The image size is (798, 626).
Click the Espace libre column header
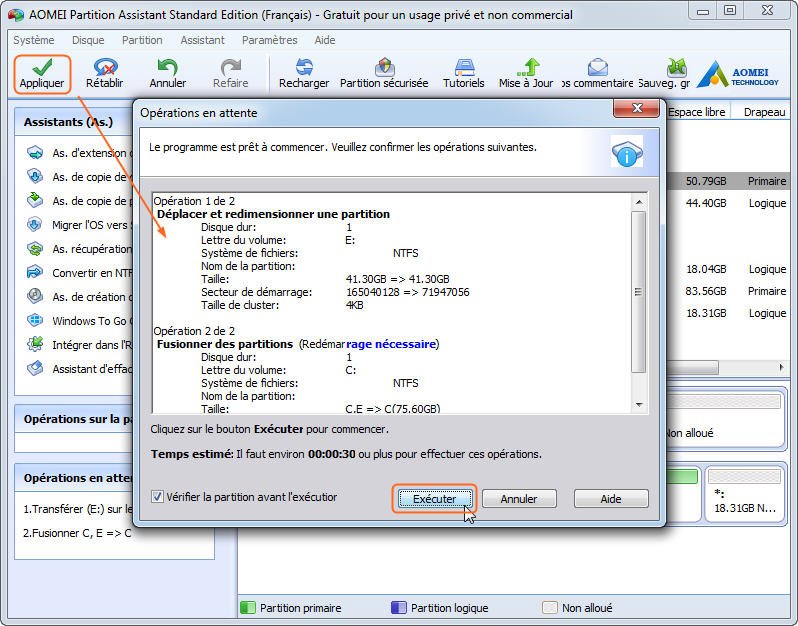point(697,112)
